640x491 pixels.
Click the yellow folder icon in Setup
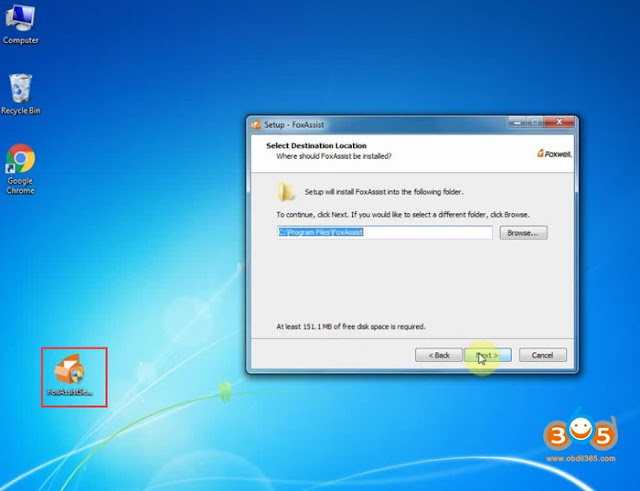point(286,191)
